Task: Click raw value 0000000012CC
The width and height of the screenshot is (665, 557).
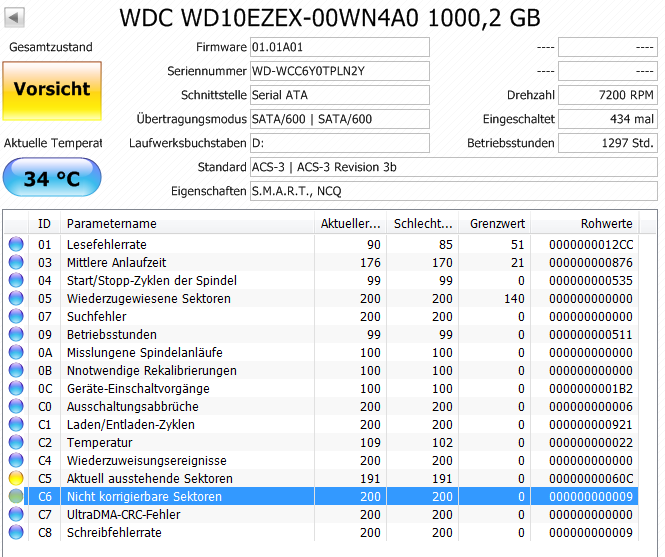Action: (591, 245)
